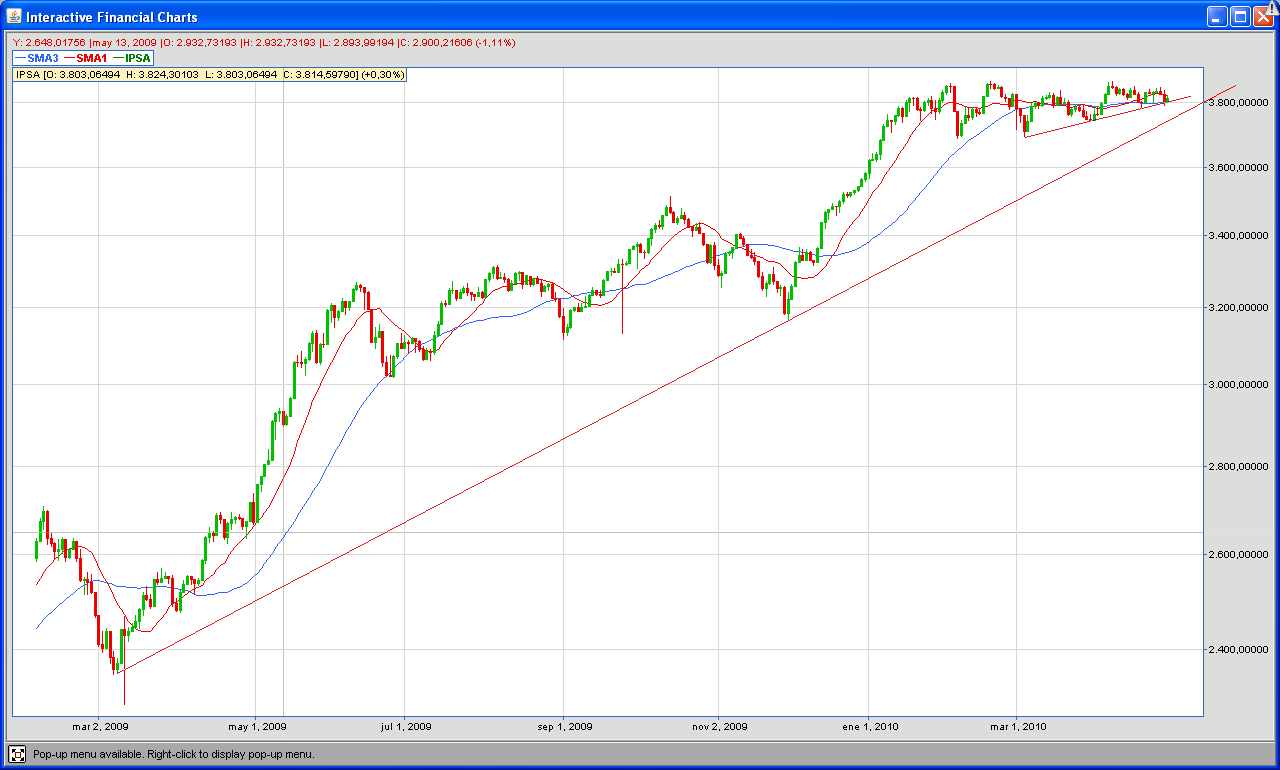Click the 2.600,00000 price axis label
This screenshot has height=770, width=1280.
1238,554
